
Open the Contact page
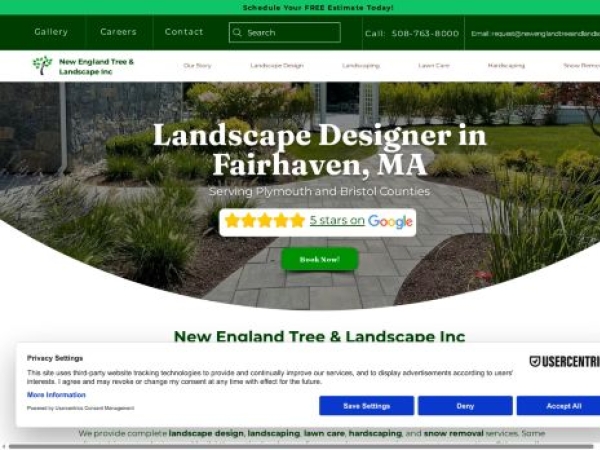[x=184, y=32]
